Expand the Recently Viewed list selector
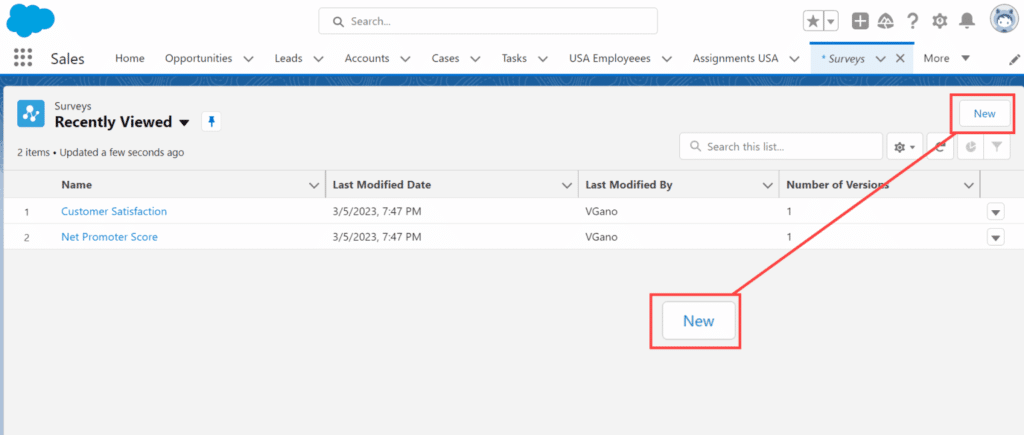The height and width of the screenshot is (435, 1024). coord(184,123)
